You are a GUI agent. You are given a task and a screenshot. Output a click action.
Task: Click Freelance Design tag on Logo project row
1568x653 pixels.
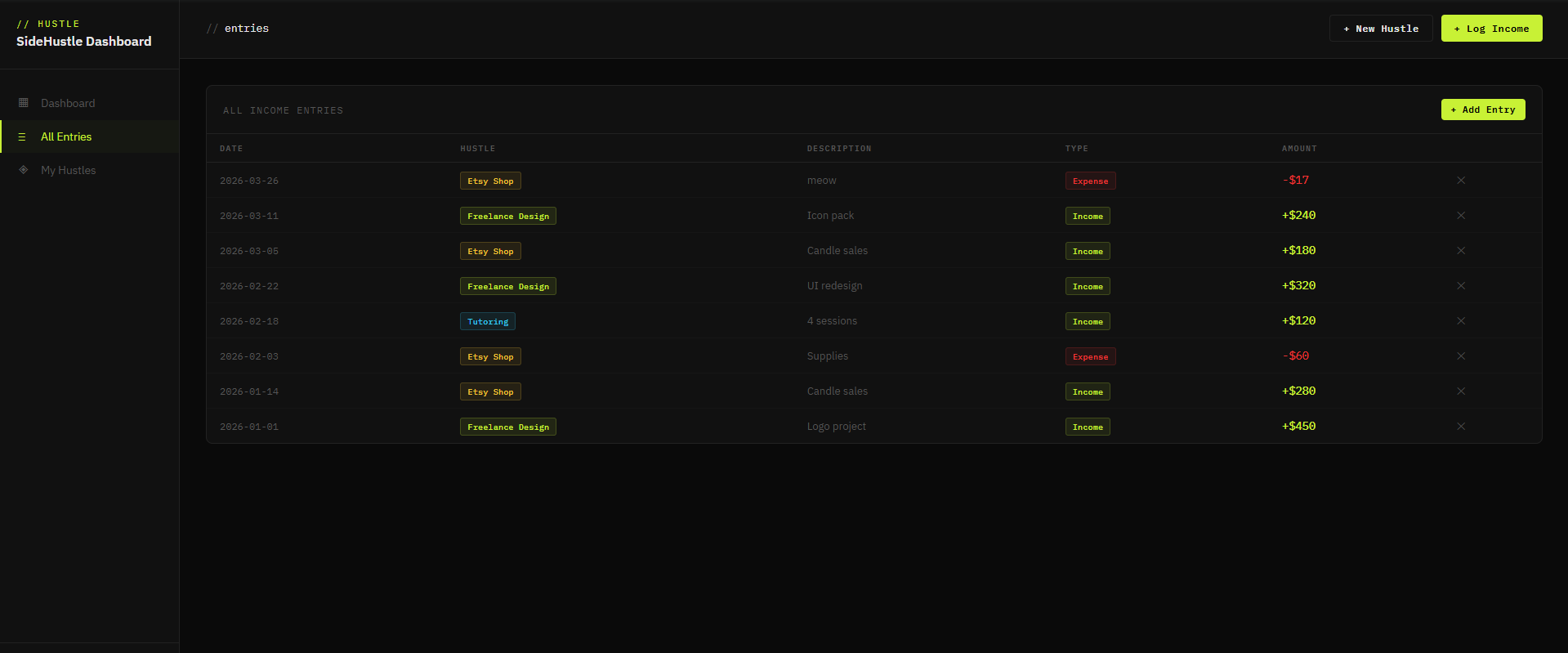pos(508,427)
